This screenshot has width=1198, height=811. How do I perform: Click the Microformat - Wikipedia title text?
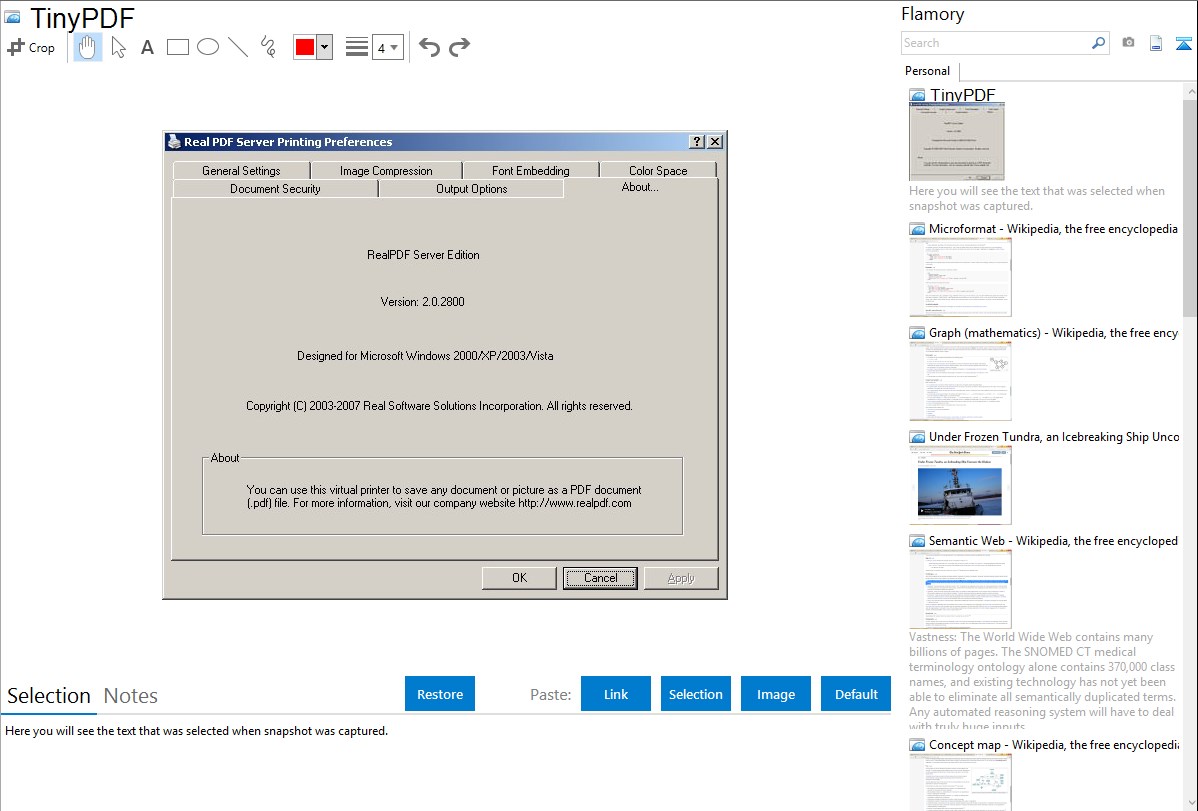click(x=1053, y=229)
